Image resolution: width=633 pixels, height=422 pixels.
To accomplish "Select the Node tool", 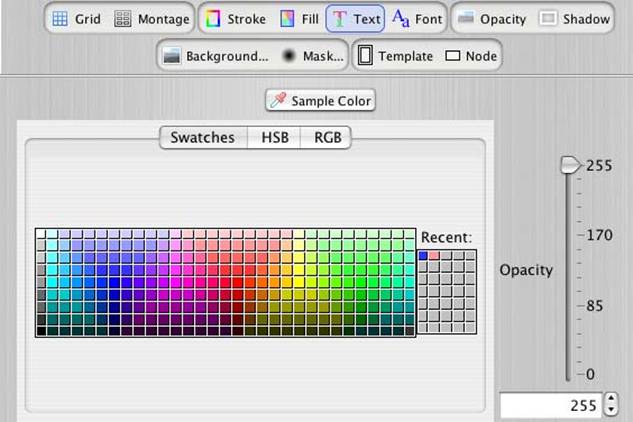I will (471, 56).
